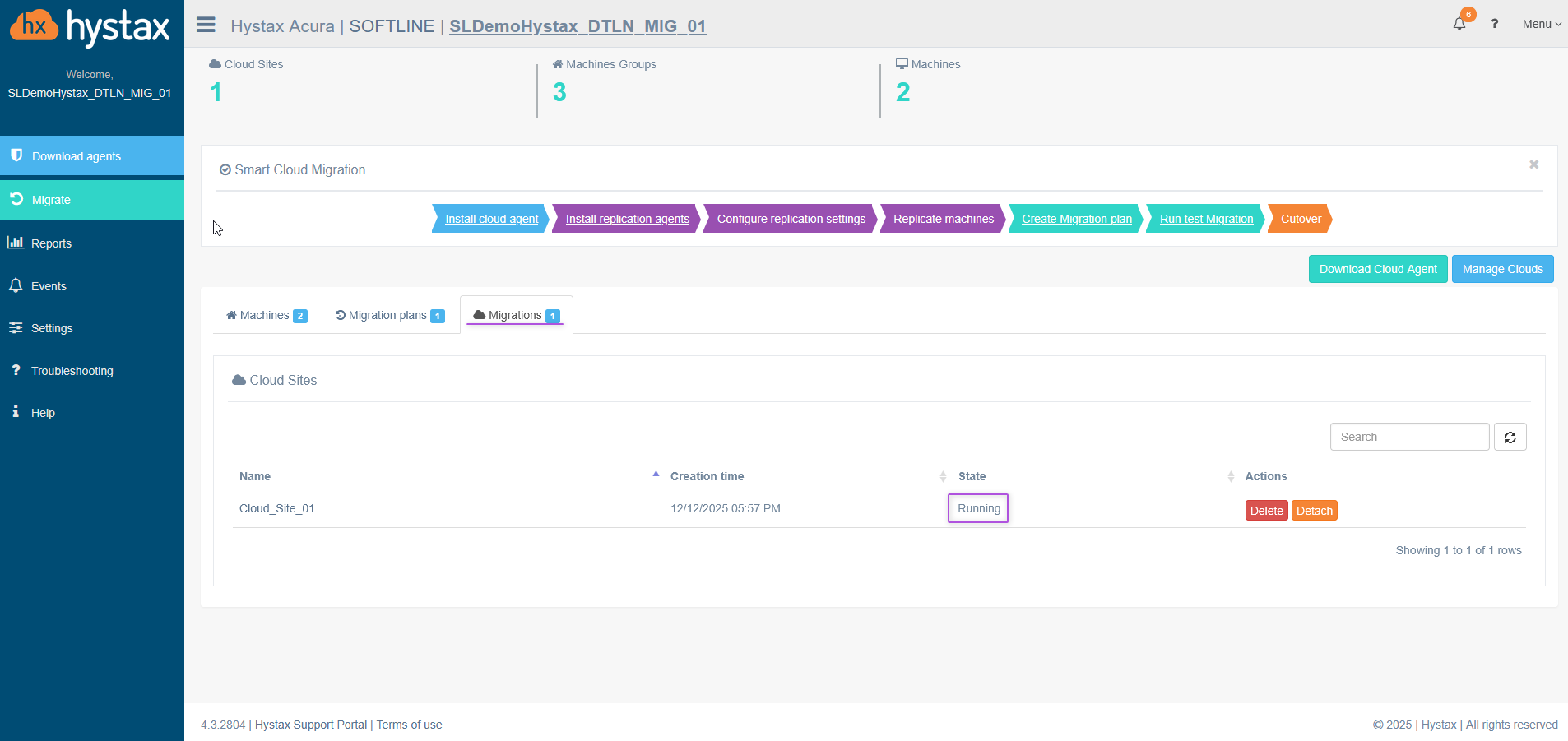
Task: Open Events in the sidebar
Action: pyautogui.click(x=49, y=286)
